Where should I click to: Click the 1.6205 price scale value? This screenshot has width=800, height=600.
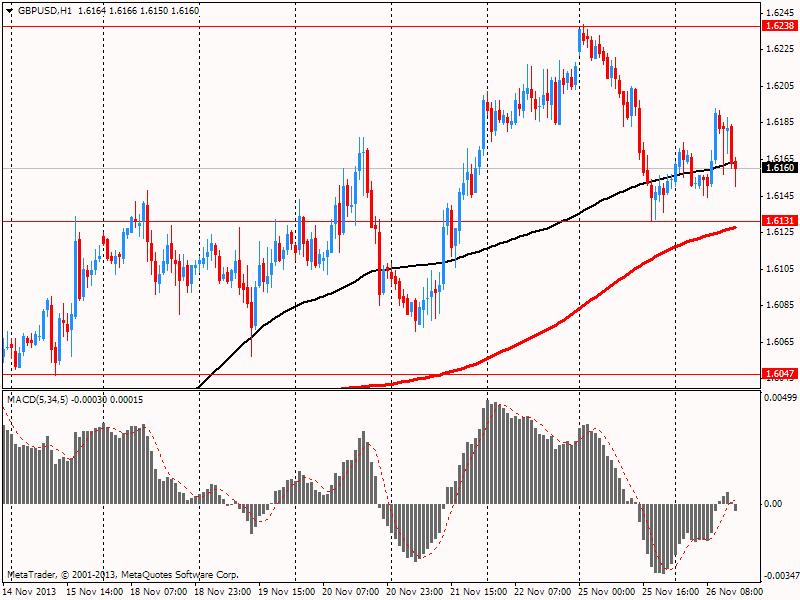pyautogui.click(x=780, y=86)
